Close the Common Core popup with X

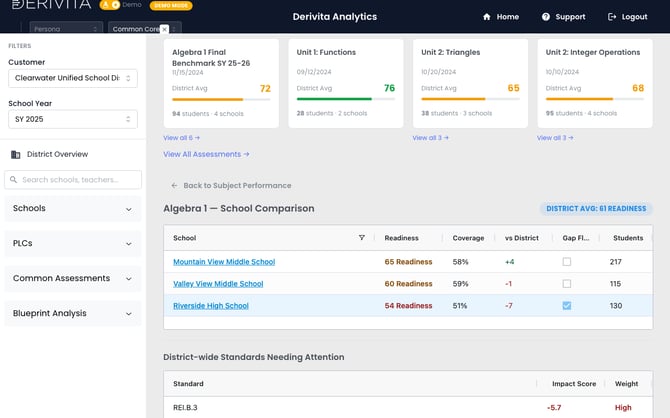(164, 29)
